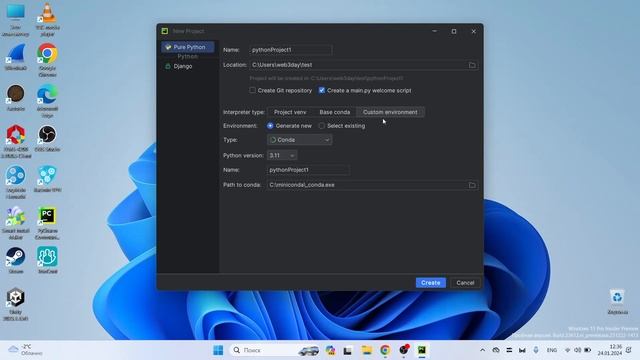Click microphone icon in system tray

click(536, 350)
